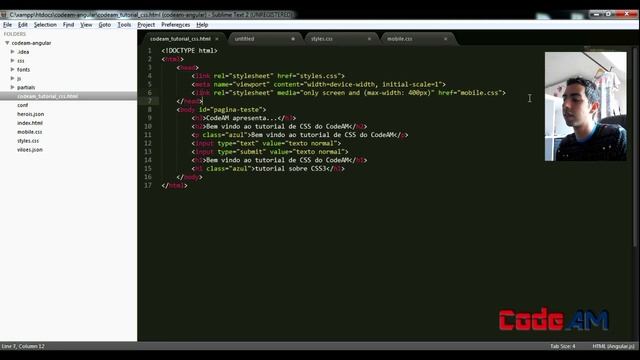Open the conf file in sidebar
The image size is (640, 360).
click(22, 105)
